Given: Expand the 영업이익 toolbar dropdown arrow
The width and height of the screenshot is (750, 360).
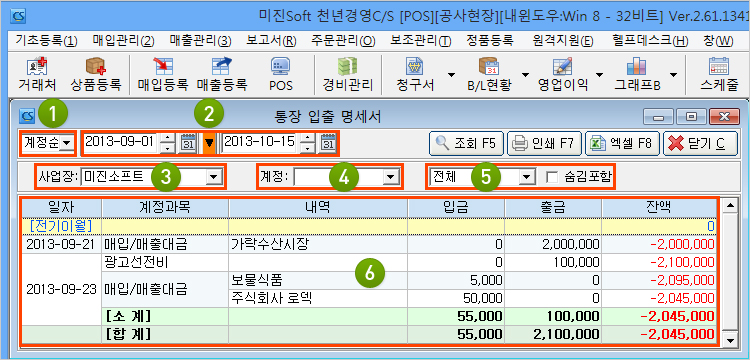Looking at the screenshot, I should 599,75.
